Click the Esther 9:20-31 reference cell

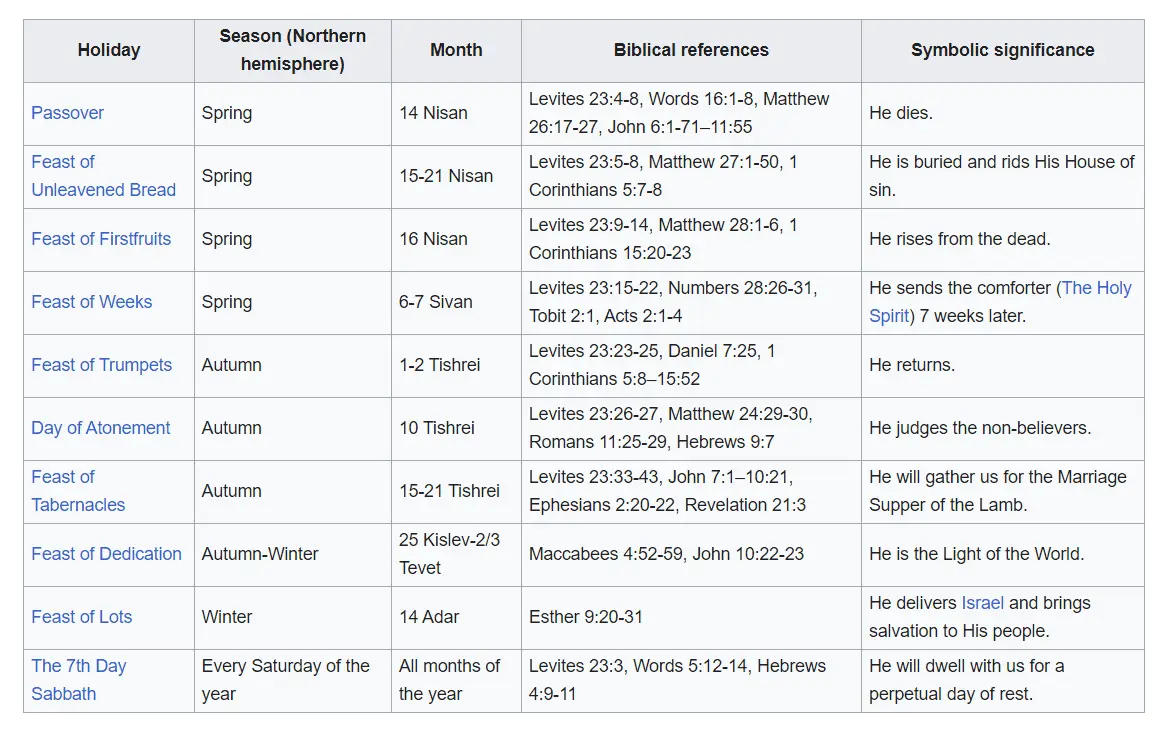[691, 618]
